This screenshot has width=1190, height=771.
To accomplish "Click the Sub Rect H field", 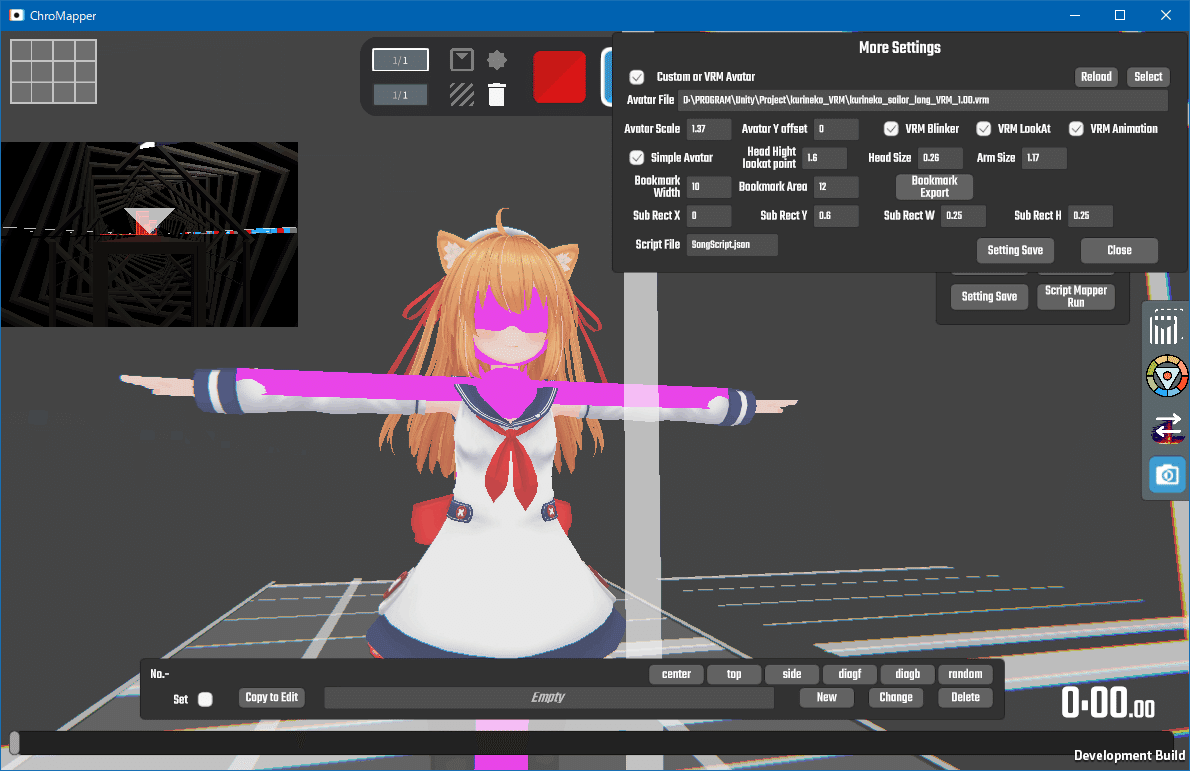I will point(1091,216).
